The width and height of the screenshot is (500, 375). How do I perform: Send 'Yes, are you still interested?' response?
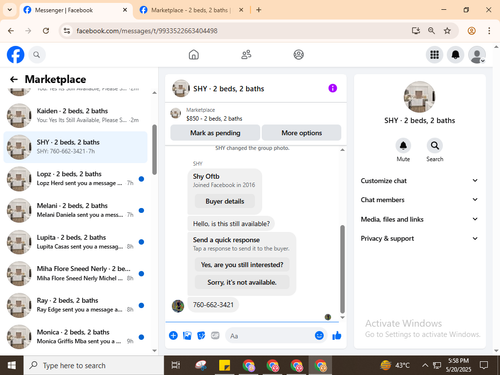pyautogui.click(x=242, y=265)
